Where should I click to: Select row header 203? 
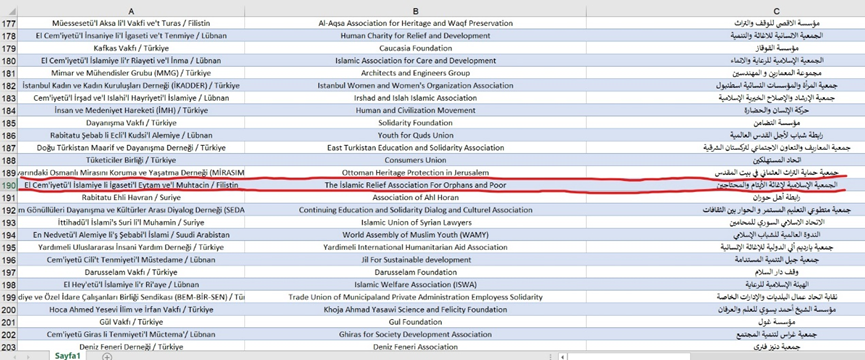pos(9,347)
